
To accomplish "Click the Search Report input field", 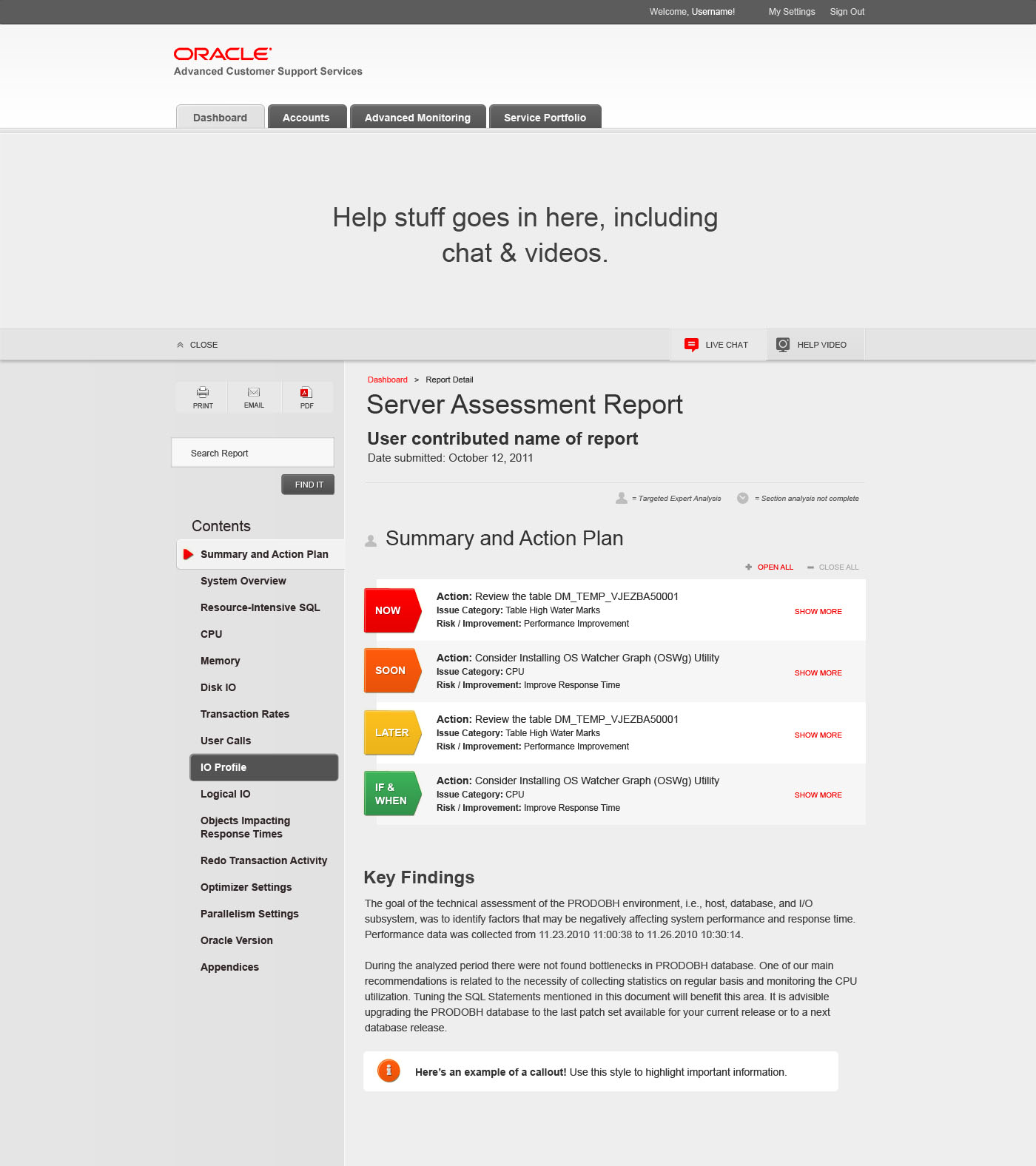I will (x=252, y=453).
